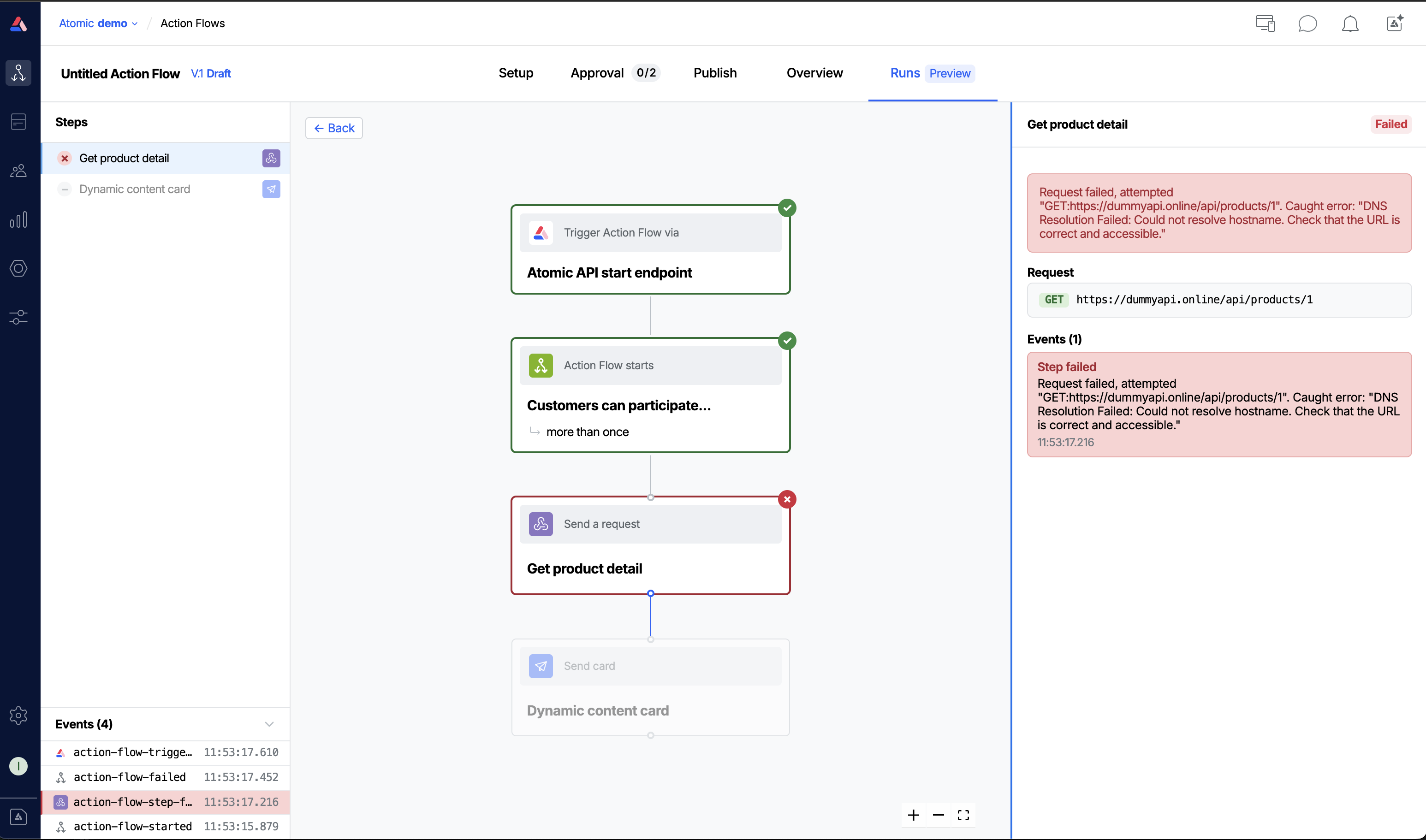Click the Back button
The height and width of the screenshot is (840, 1426).
334,128
